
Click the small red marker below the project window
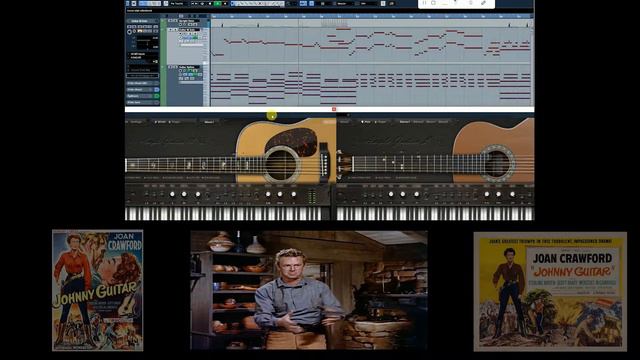point(334,109)
